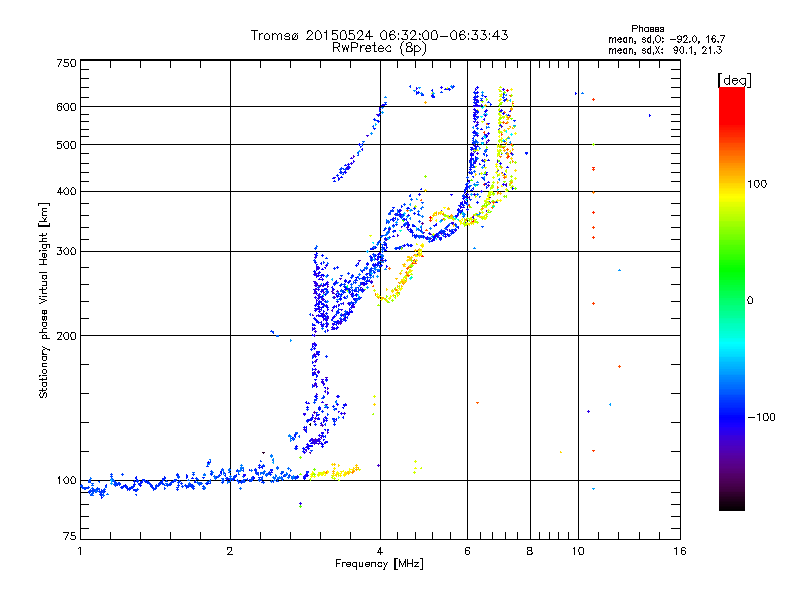Click the blue E-layer trace near 100 km
The height and width of the screenshot is (600, 800).
pos(194,481)
